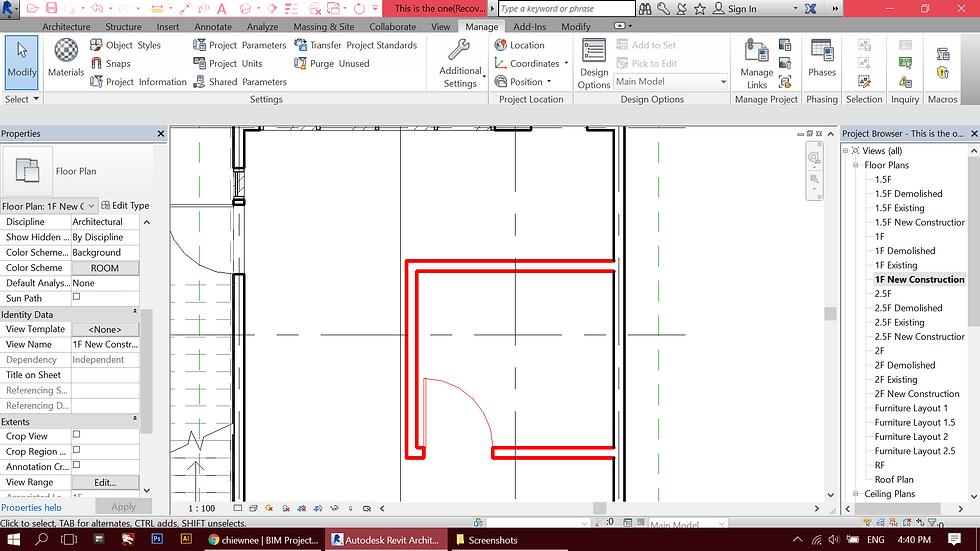
Task: Click the drawing area horizontal scrollbar
Action: click(x=599, y=509)
